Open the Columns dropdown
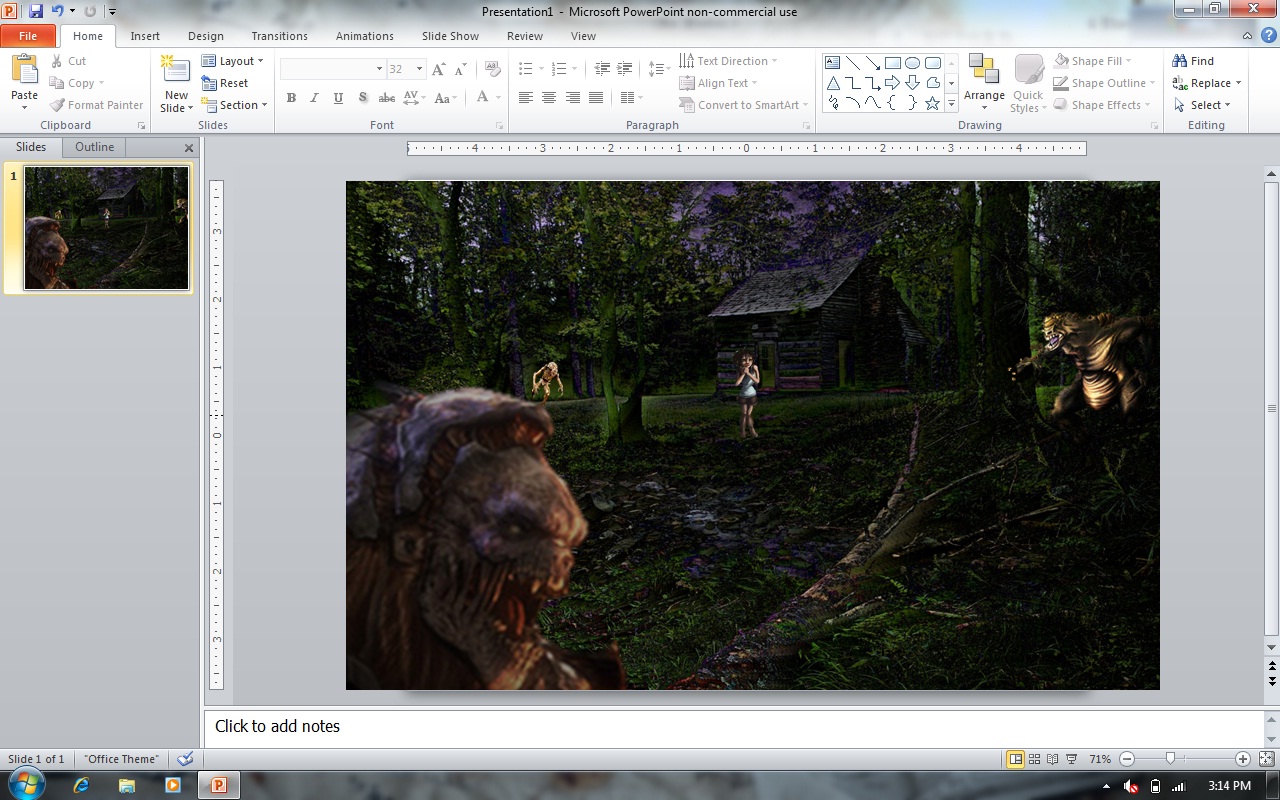The width and height of the screenshot is (1280, 800). [632, 98]
